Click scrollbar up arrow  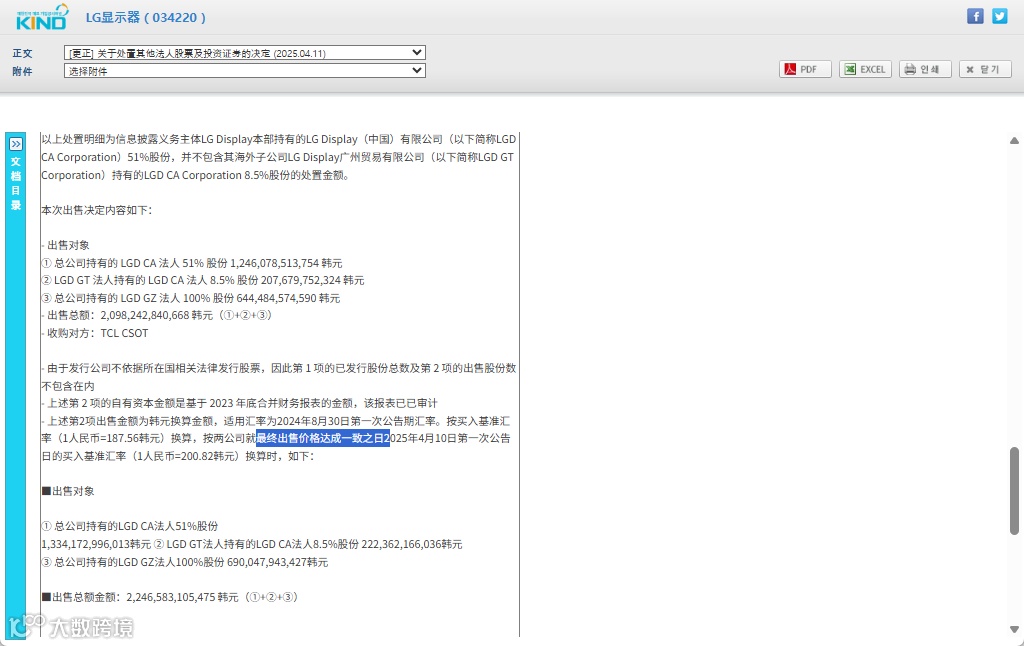pos(1014,140)
